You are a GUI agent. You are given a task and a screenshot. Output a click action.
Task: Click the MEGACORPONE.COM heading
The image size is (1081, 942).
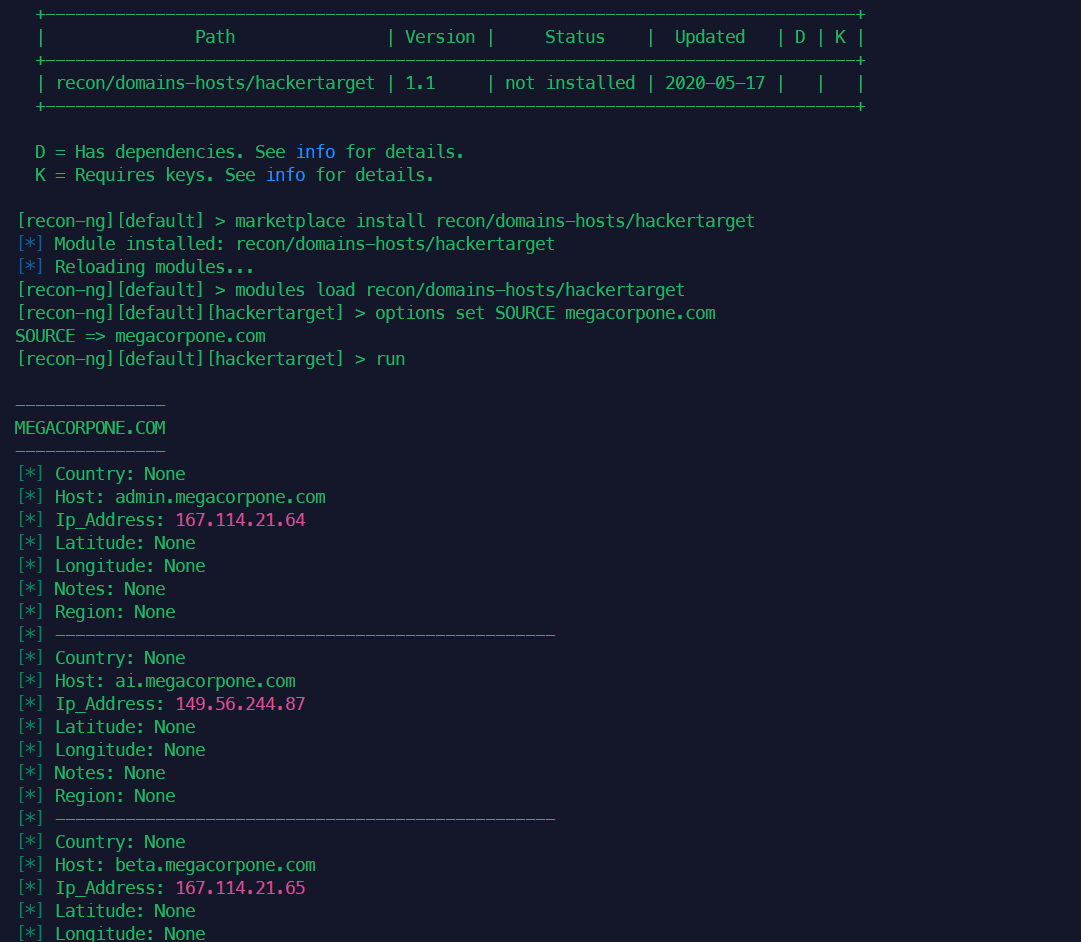point(90,428)
